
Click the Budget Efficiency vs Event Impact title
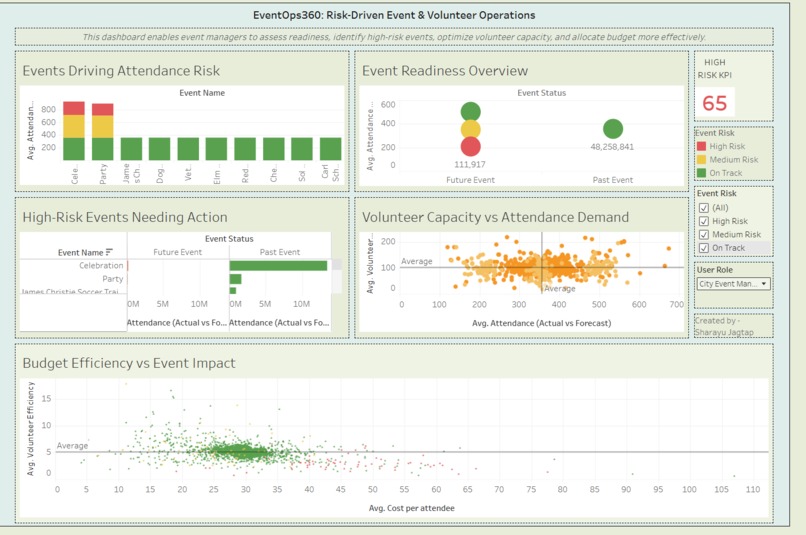click(x=129, y=363)
